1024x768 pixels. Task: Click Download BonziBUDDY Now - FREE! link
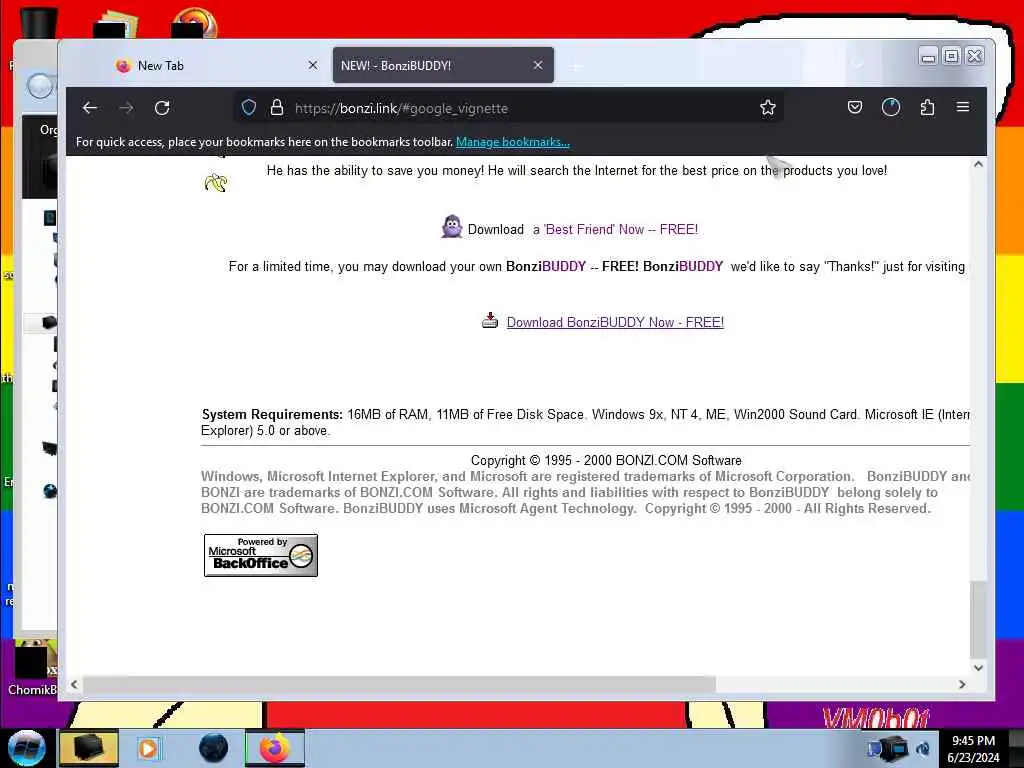[x=615, y=322]
